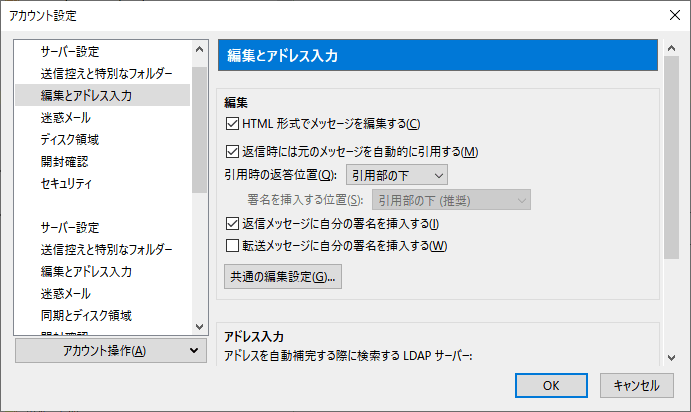The width and height of the screenshot is (691, 412).
Task: Click アドレス入力 section heading
Action: [x=254, y=337]
